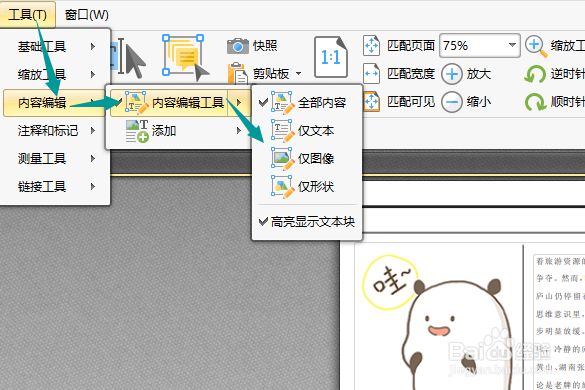Open 注释和标记 submenu
The image size is (585, 390).
click(x=56, y=131)
